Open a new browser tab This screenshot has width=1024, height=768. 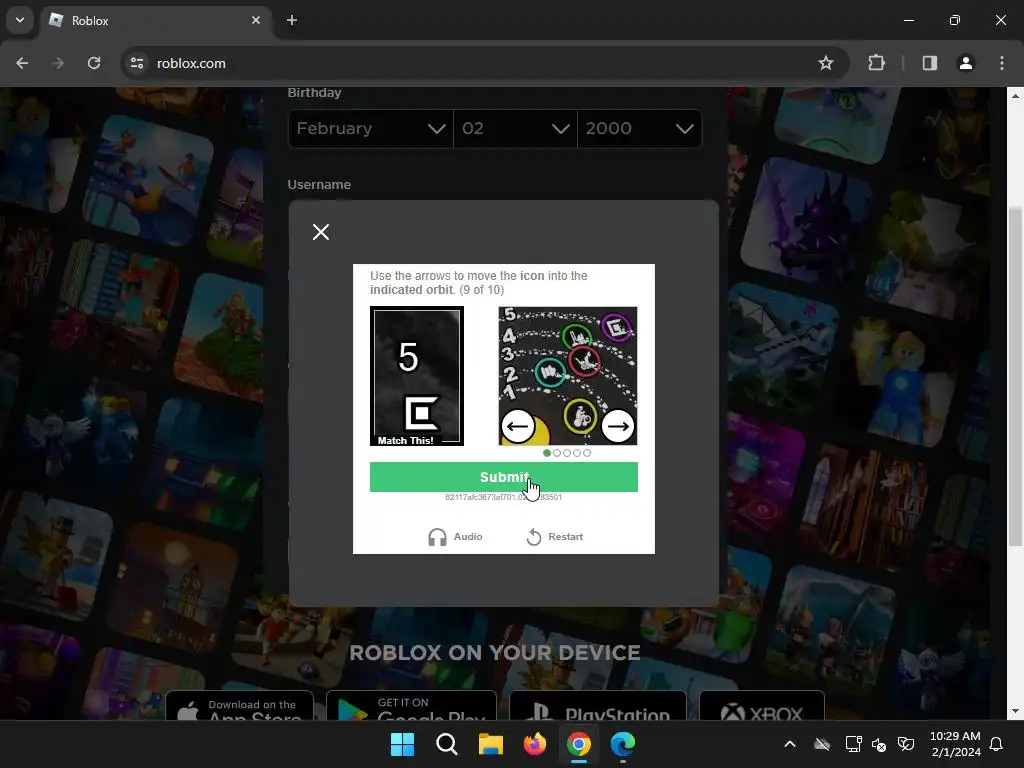292,20
